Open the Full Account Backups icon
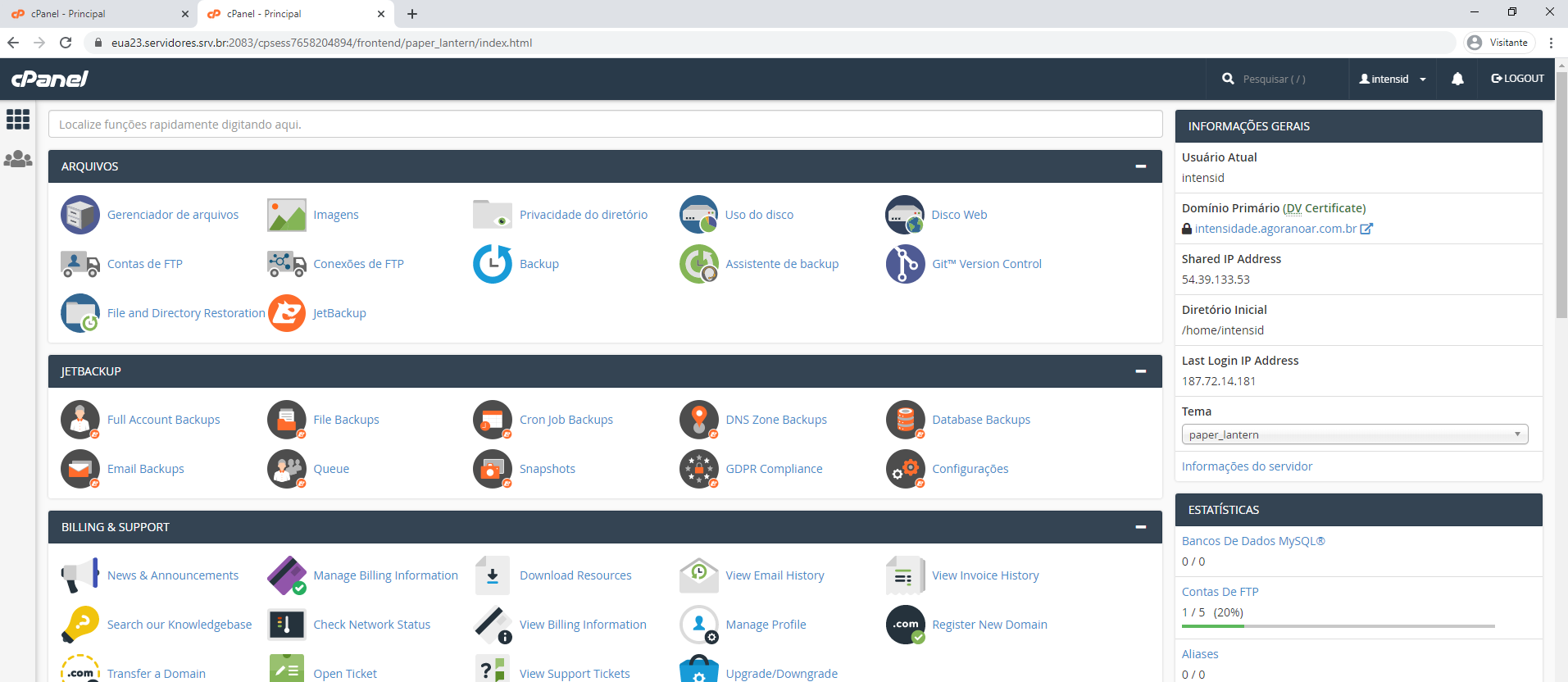This screenshot has width=1568, height=682. pos(80,420)
